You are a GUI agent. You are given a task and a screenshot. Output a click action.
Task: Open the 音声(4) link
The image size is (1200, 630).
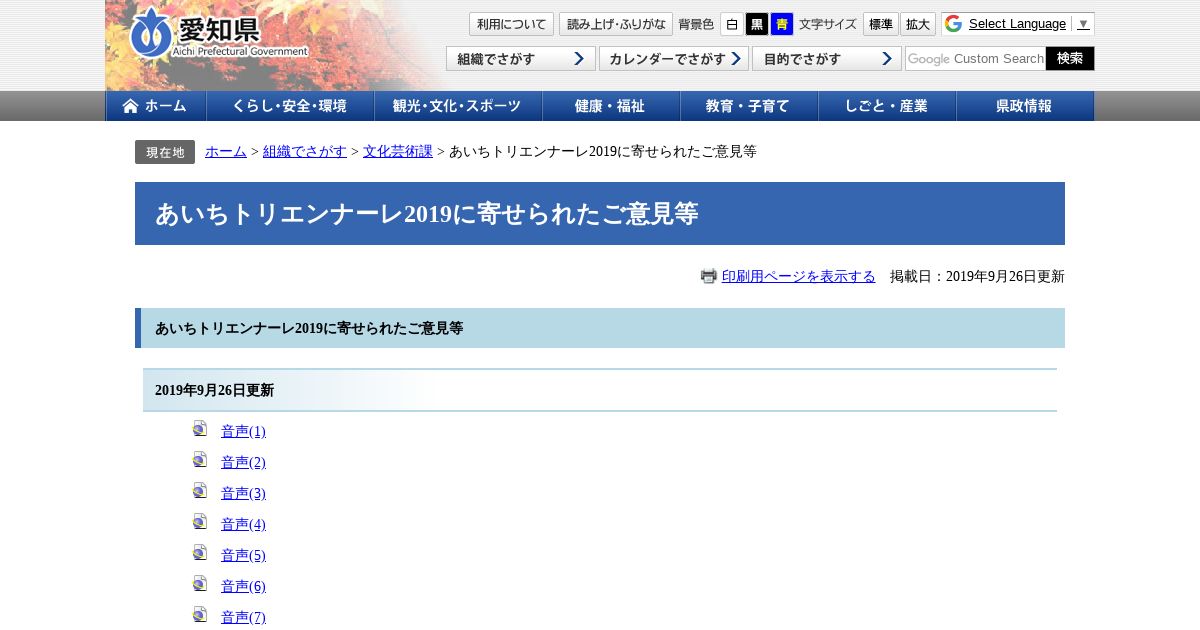coord(243,524)
